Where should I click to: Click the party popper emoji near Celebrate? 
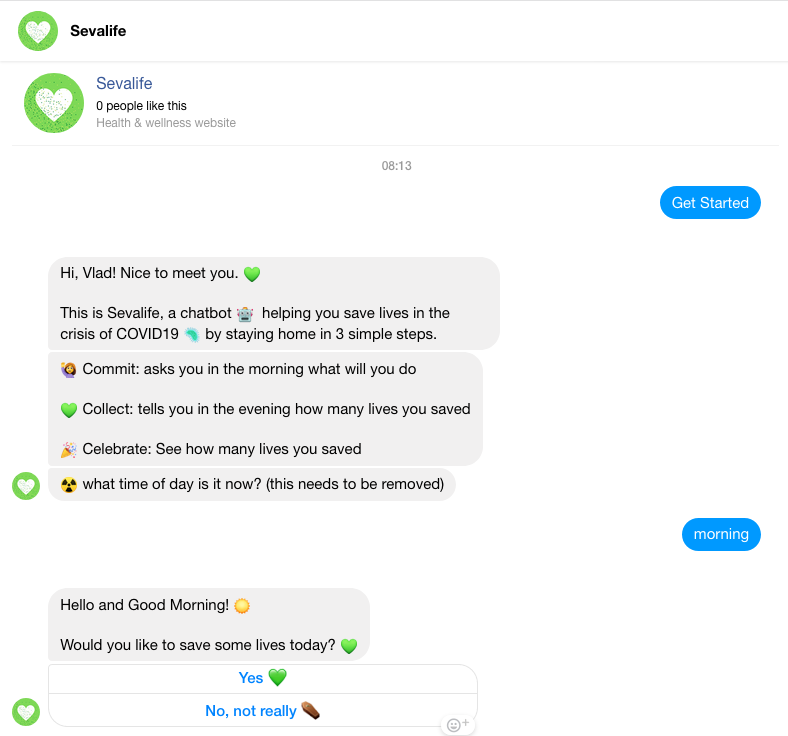(x=69, y=450)
